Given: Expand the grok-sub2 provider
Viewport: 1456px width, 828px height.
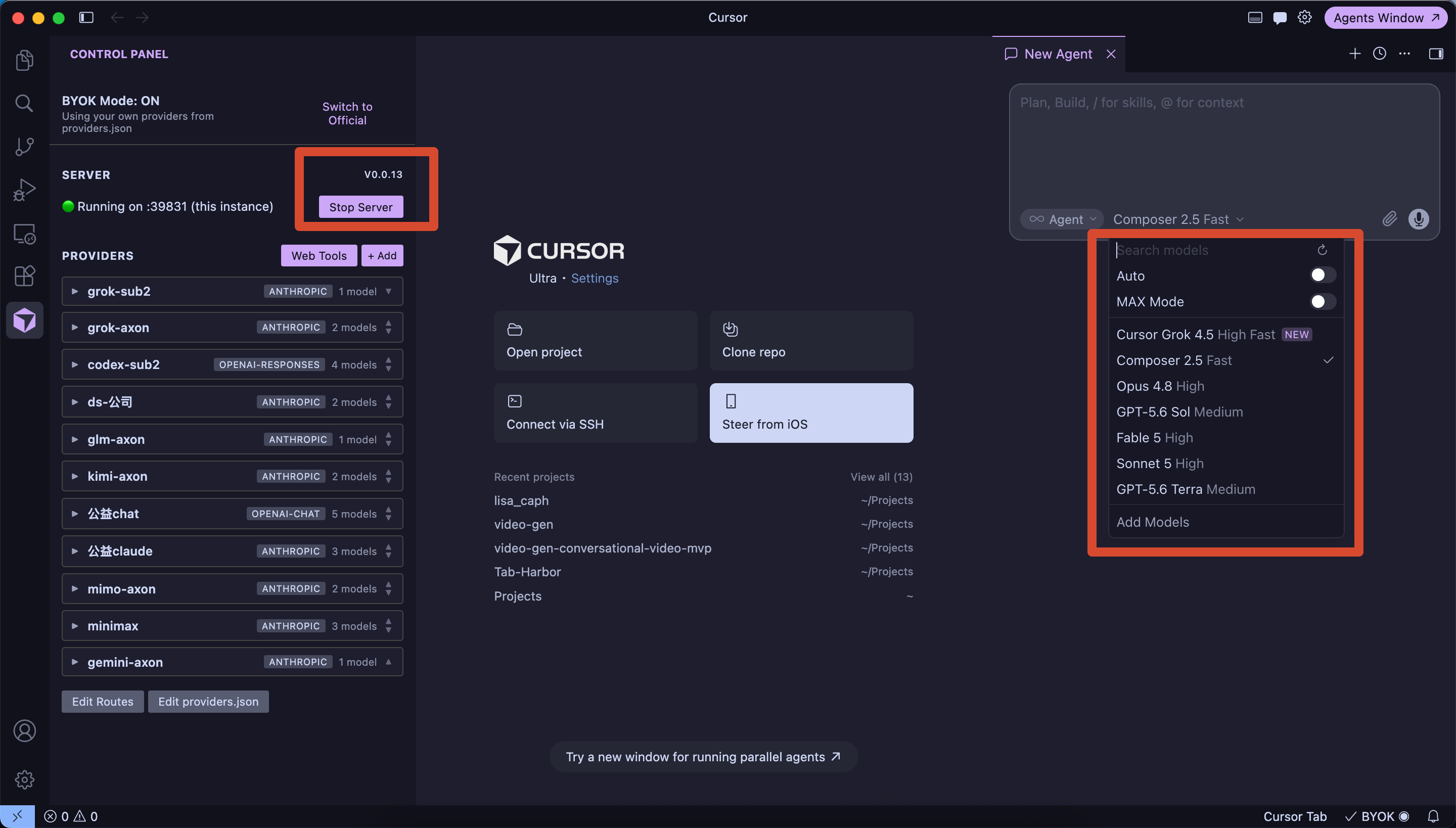Looking at the screenshot, I should [74, 291].
